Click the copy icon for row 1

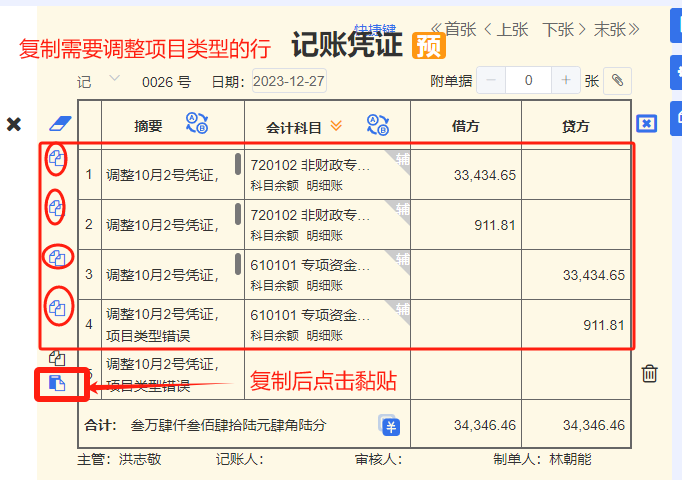57,158
